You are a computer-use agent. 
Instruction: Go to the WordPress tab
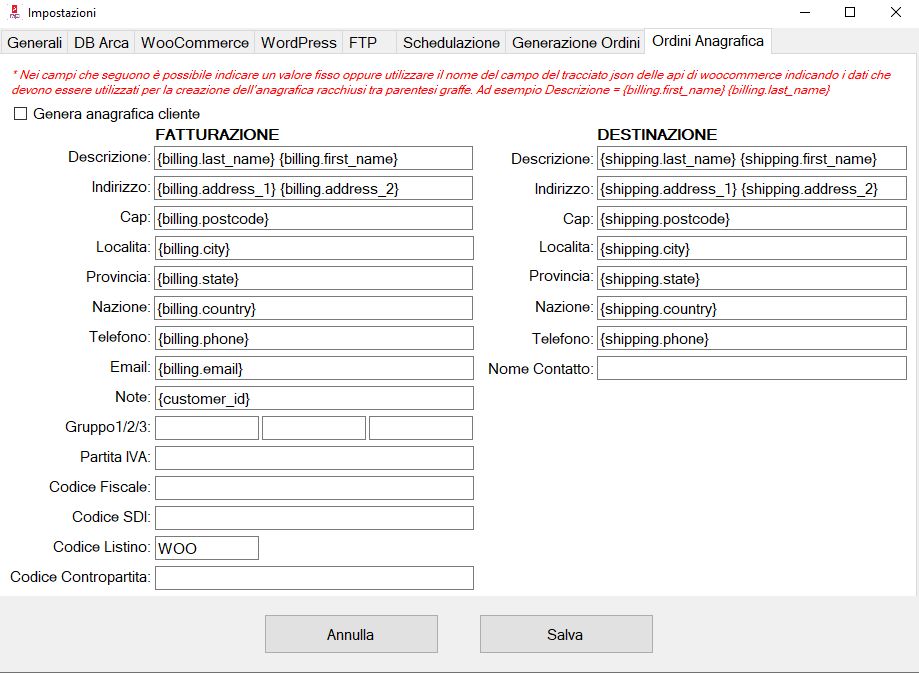(x=298, y=43)
